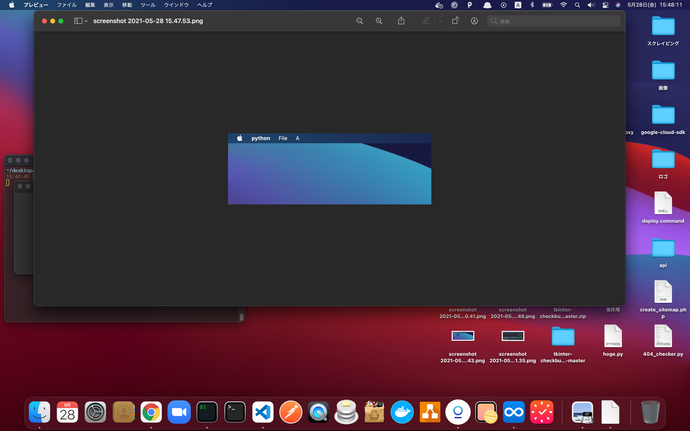This screenshot has height=431, width=690.
Task: Open the 編集 menu
Action: pyautogui.click(x=90, y=5)
